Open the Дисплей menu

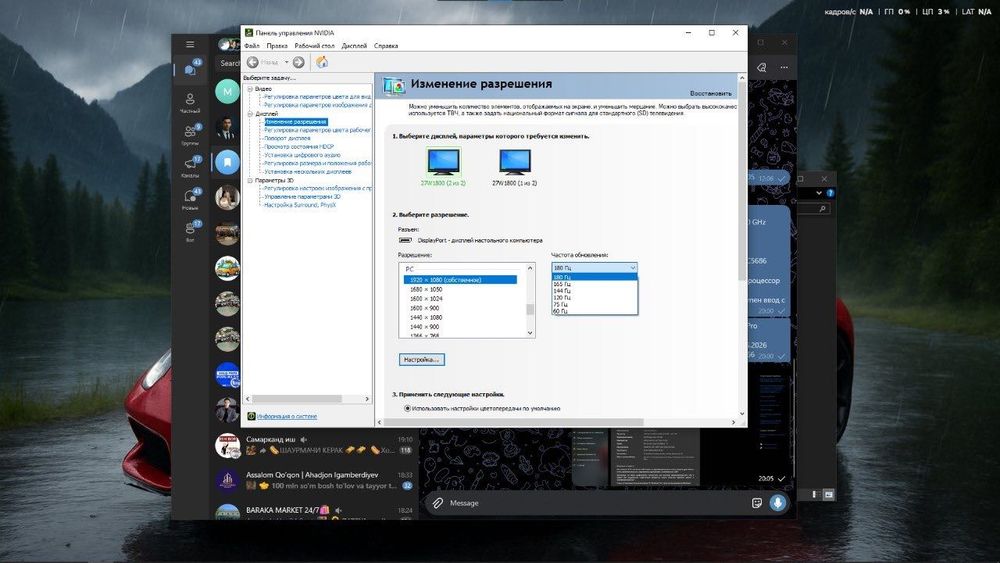(x=354, y=46)
